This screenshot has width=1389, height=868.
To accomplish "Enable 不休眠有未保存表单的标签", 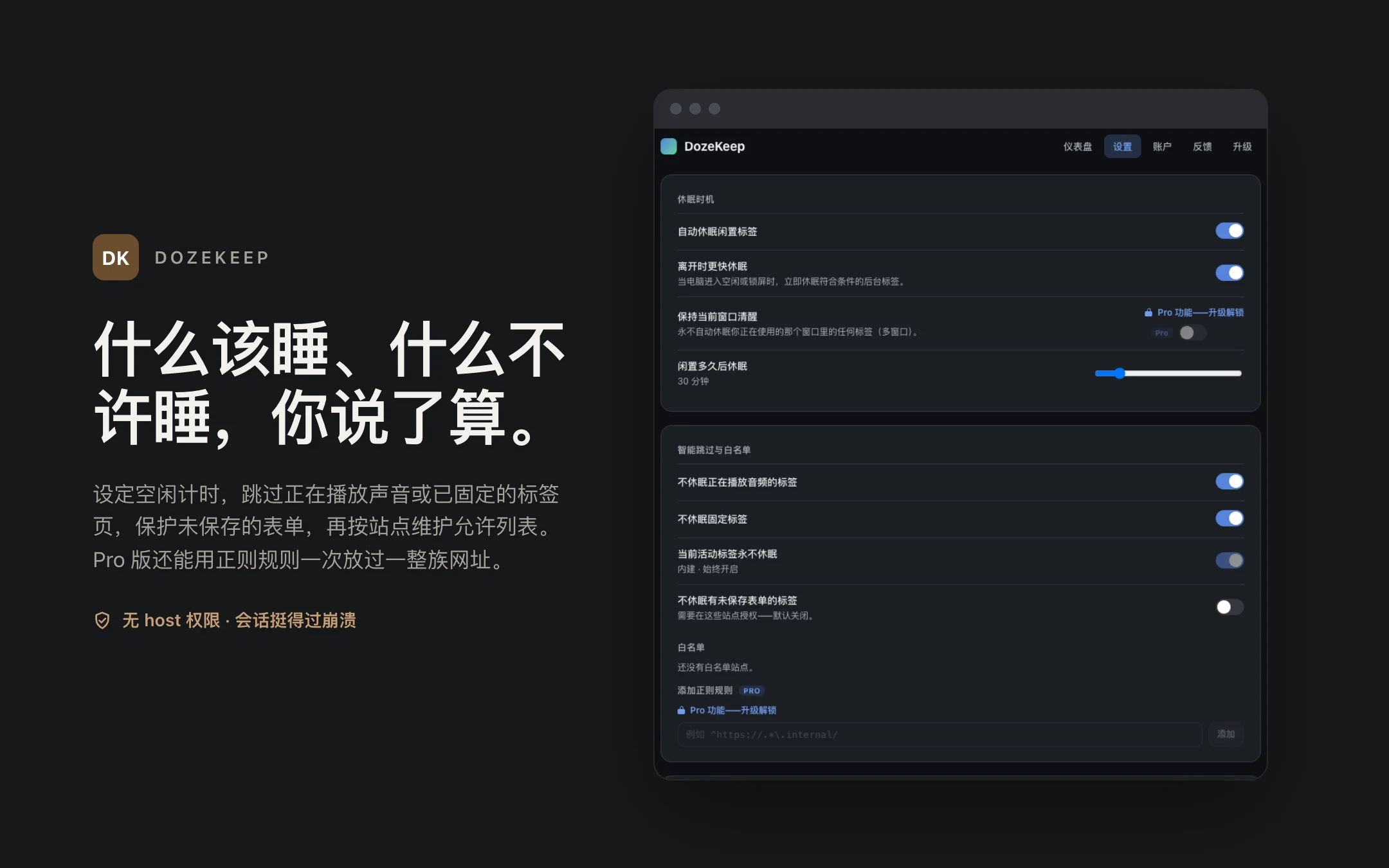I will coord(1230,607).
